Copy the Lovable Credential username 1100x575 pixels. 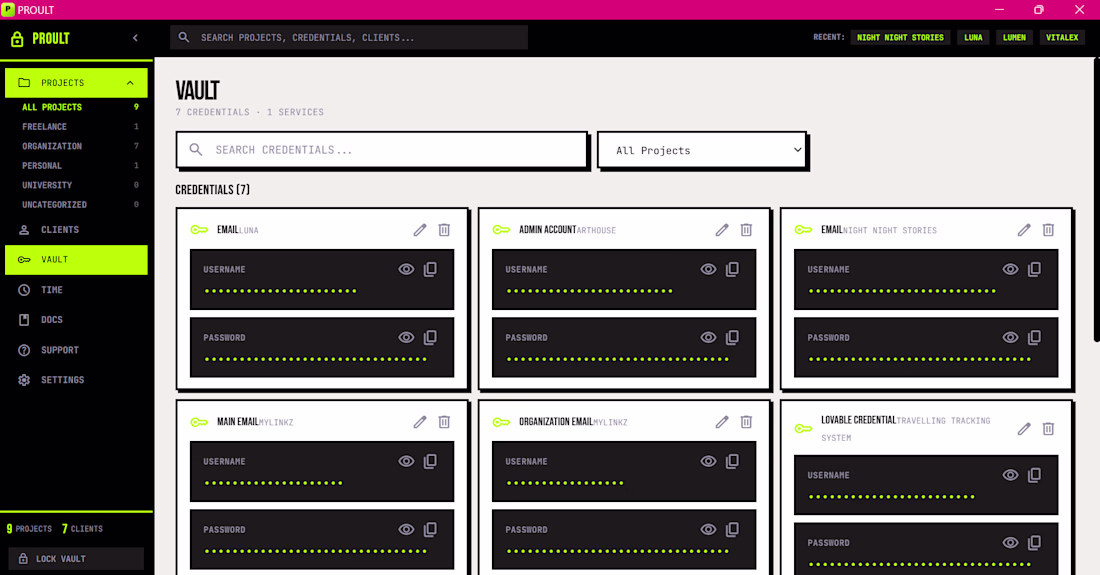(1034, 475)
